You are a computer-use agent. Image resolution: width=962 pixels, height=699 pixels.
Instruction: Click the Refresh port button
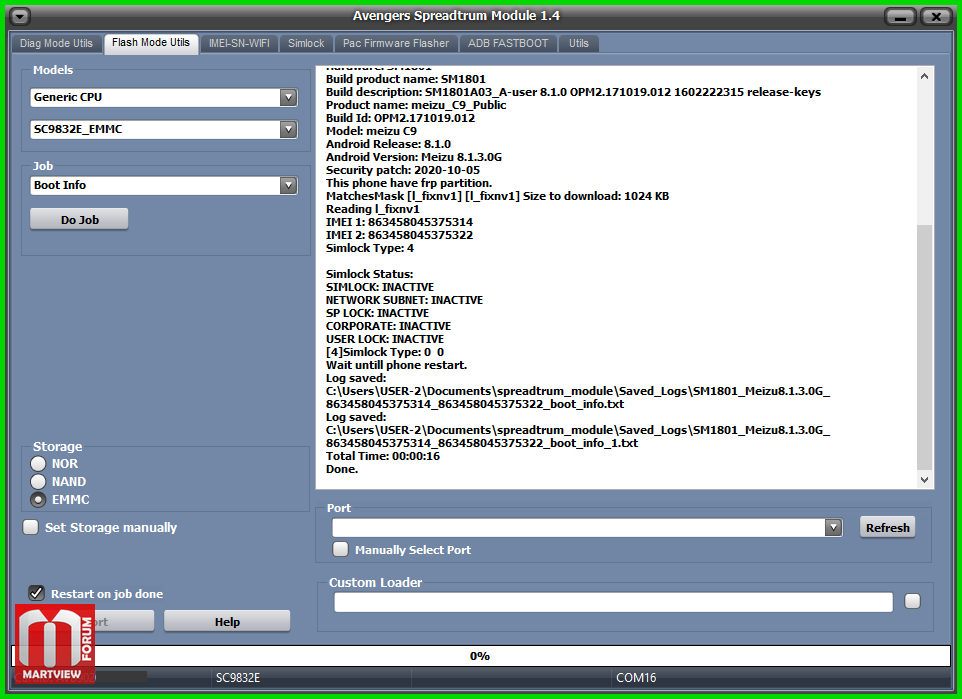point(887,528)
